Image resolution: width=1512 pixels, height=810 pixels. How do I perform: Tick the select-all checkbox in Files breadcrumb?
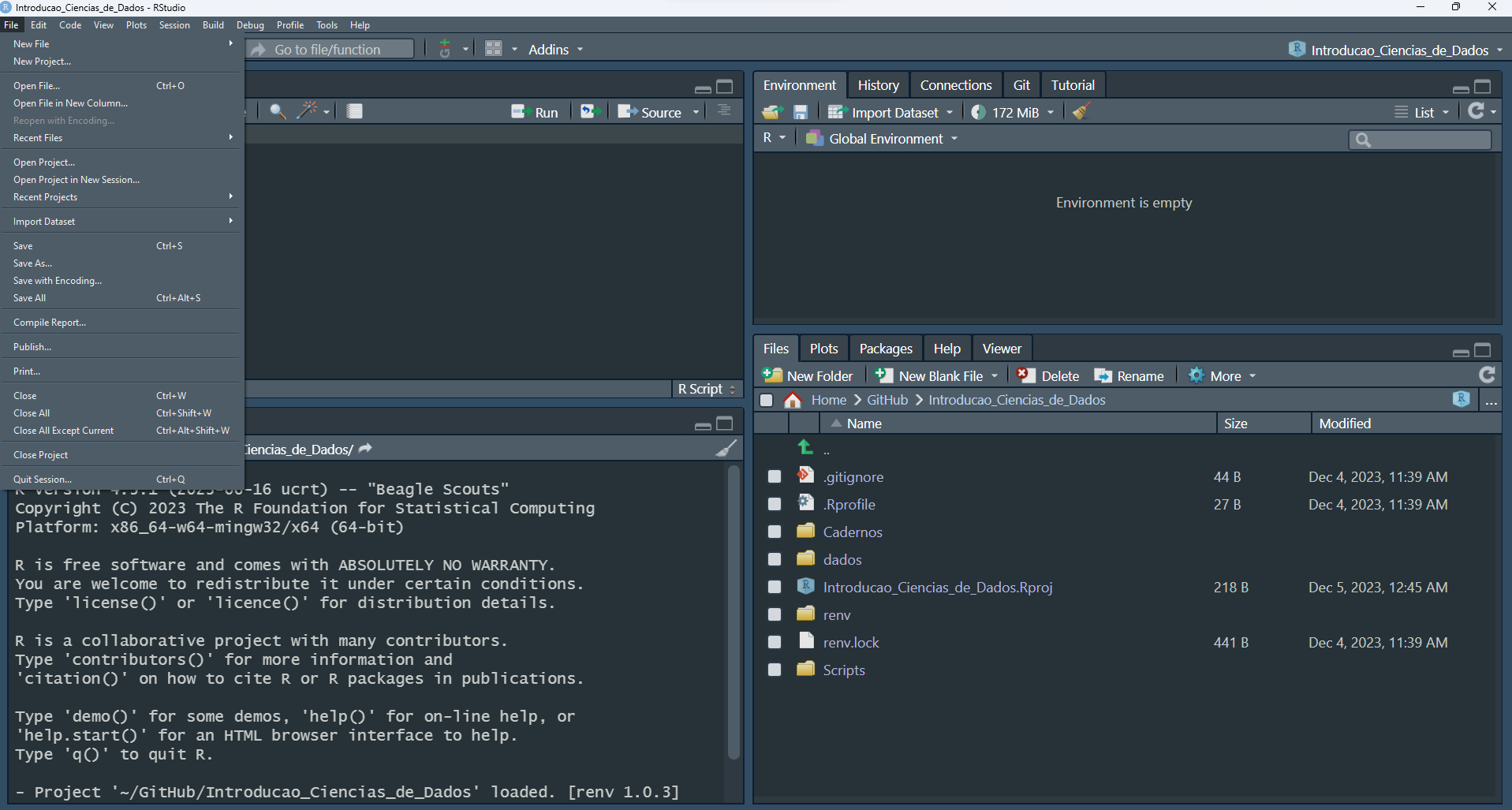pyautogui.click(x=766, y=400)
